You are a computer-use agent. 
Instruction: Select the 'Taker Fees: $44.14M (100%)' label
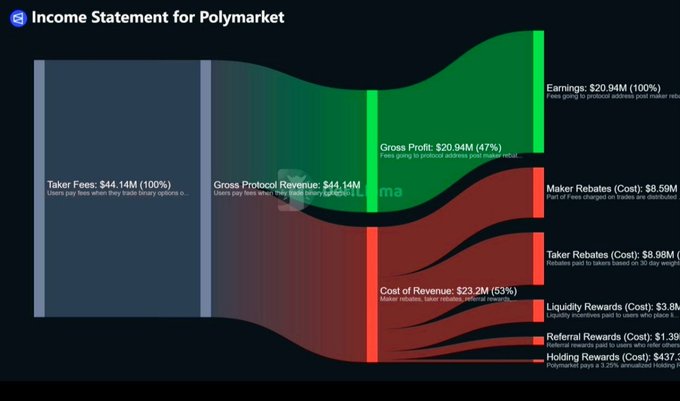click(x=109, y=185)
